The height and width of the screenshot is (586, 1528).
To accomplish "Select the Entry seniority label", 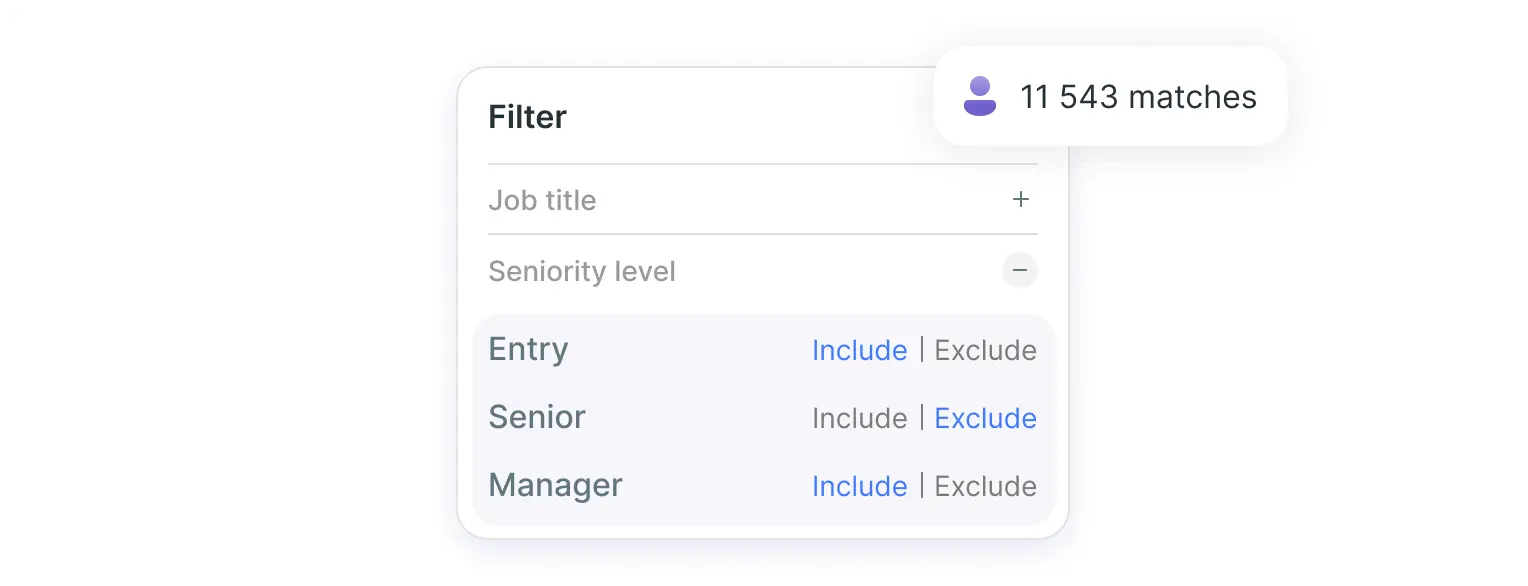I will tap(528, 350).
